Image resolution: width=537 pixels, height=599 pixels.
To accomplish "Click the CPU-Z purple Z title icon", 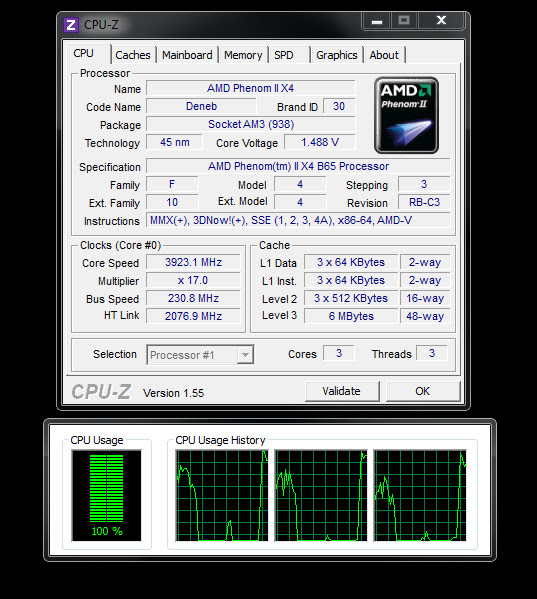I will point(71,25).
